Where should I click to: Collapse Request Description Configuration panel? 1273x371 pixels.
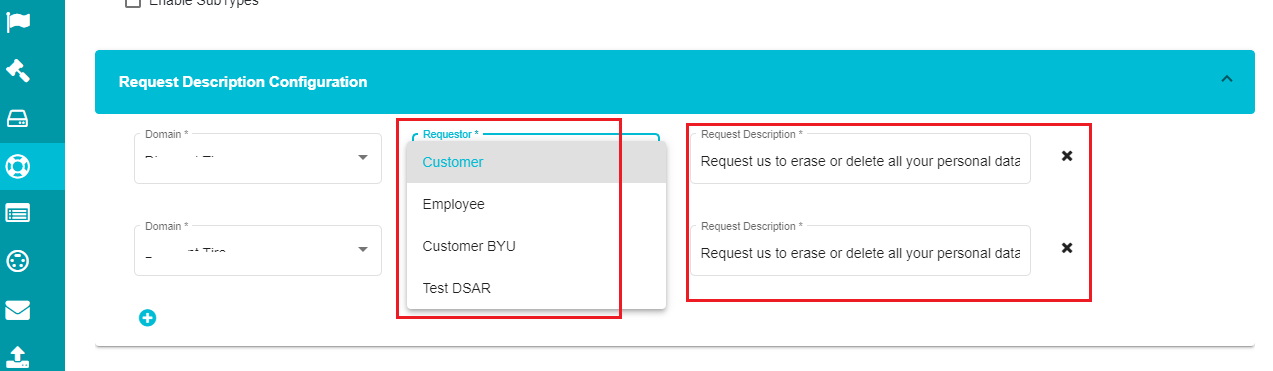[x=1227, y=79]
